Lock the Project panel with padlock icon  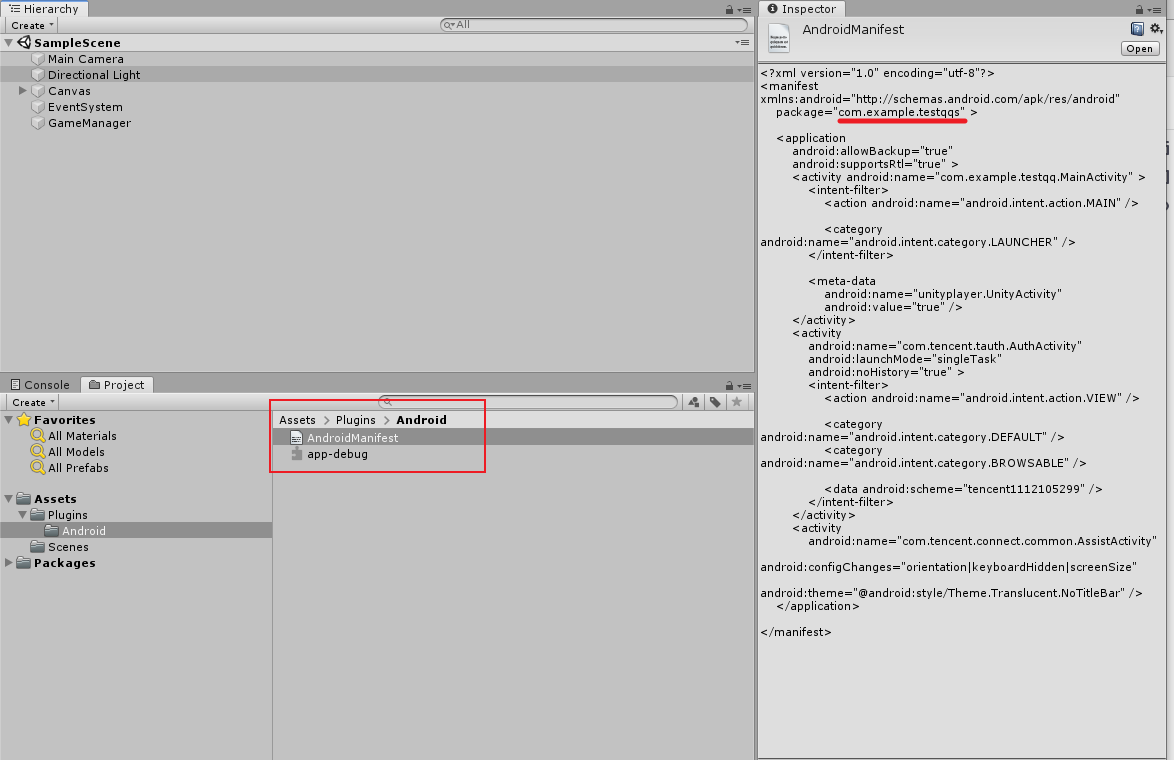pyautogui.click(x=729, y=386)
